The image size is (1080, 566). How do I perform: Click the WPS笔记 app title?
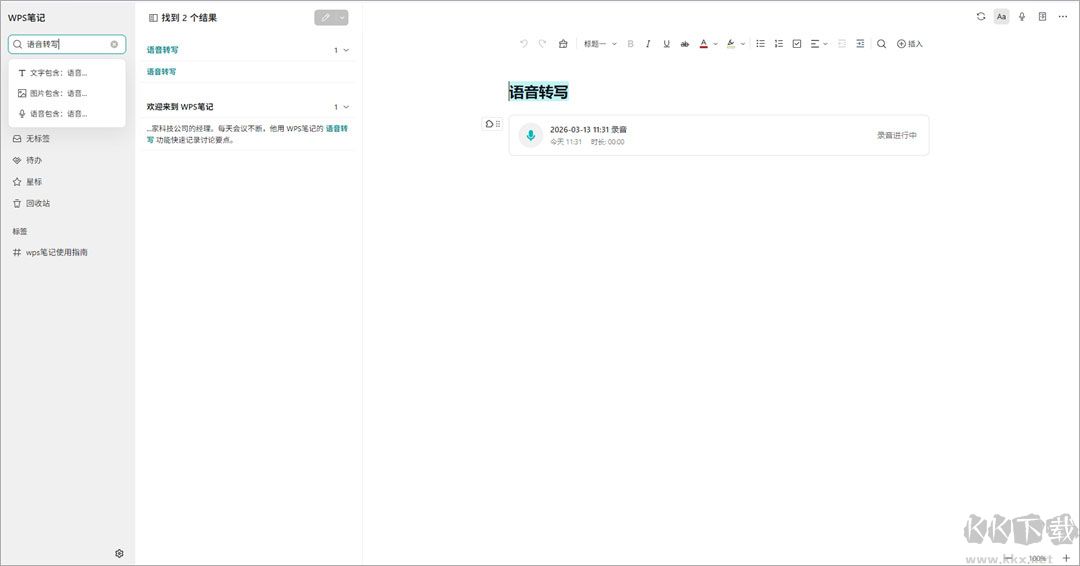coord(27,18)
